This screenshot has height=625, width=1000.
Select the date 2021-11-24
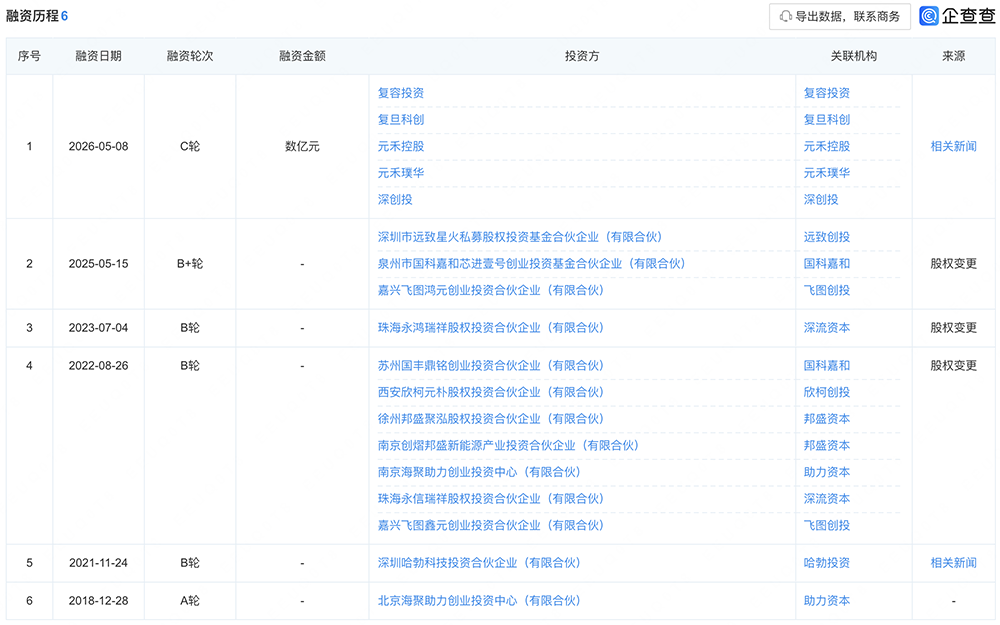pyautogui.click(x=98, y=563)
